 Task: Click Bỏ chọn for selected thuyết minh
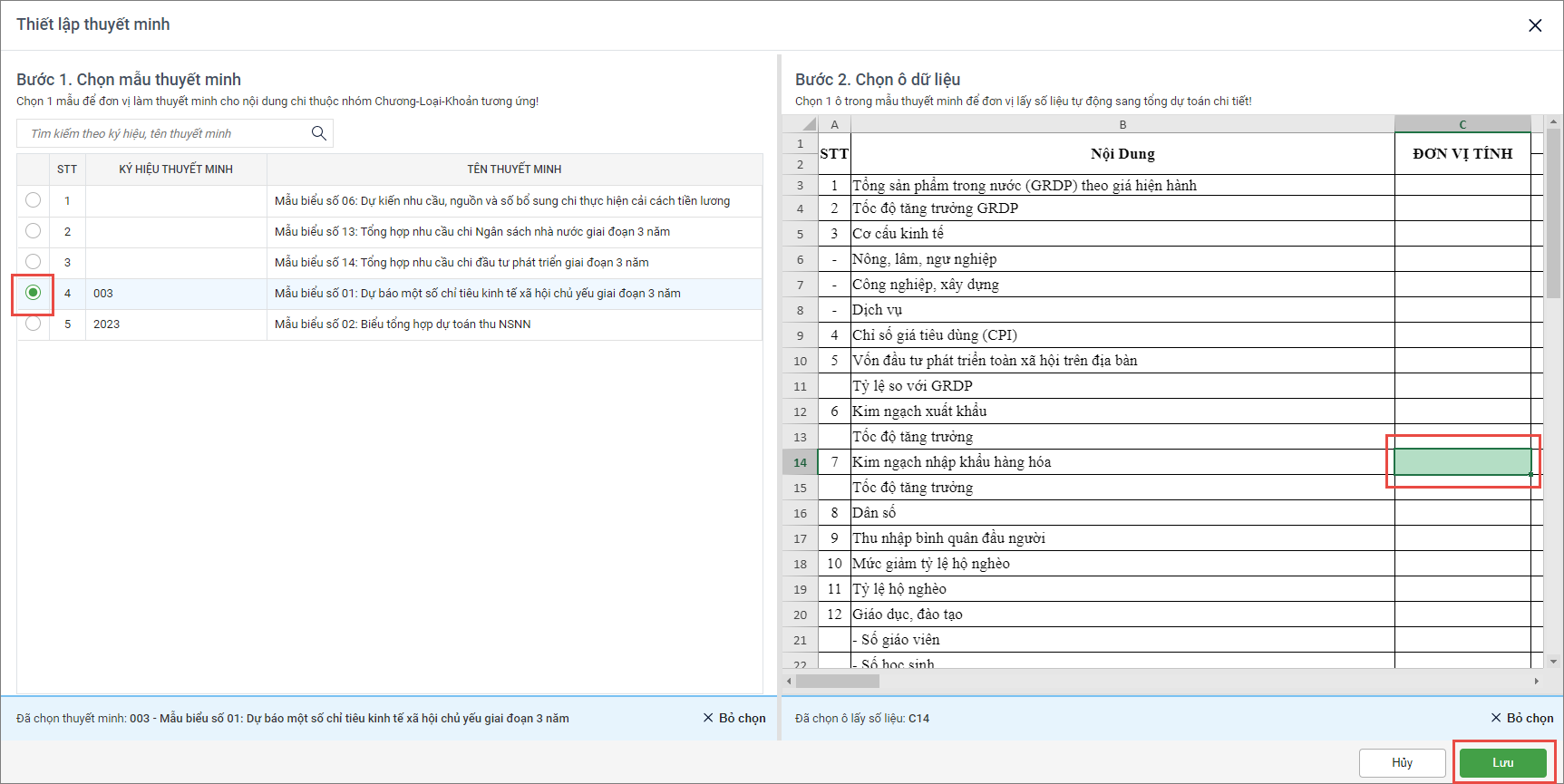[x=734, y=718]
